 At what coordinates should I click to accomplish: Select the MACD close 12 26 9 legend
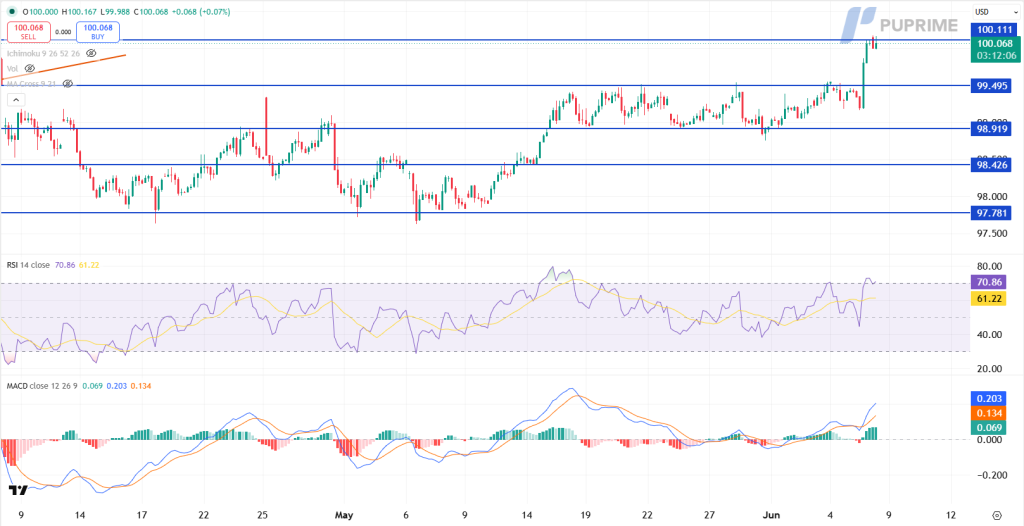[x=42, y=386]
